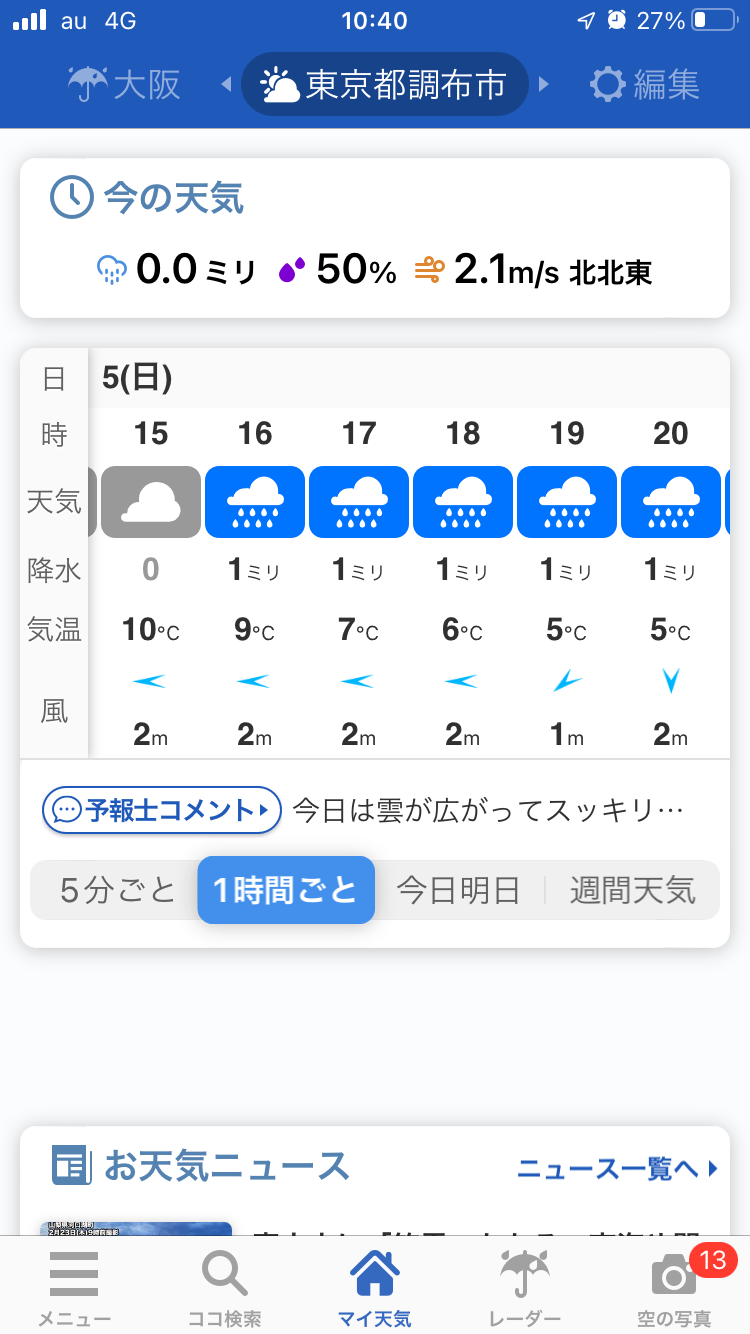Tap the 編集 gear icon

[x=607, y=84]
